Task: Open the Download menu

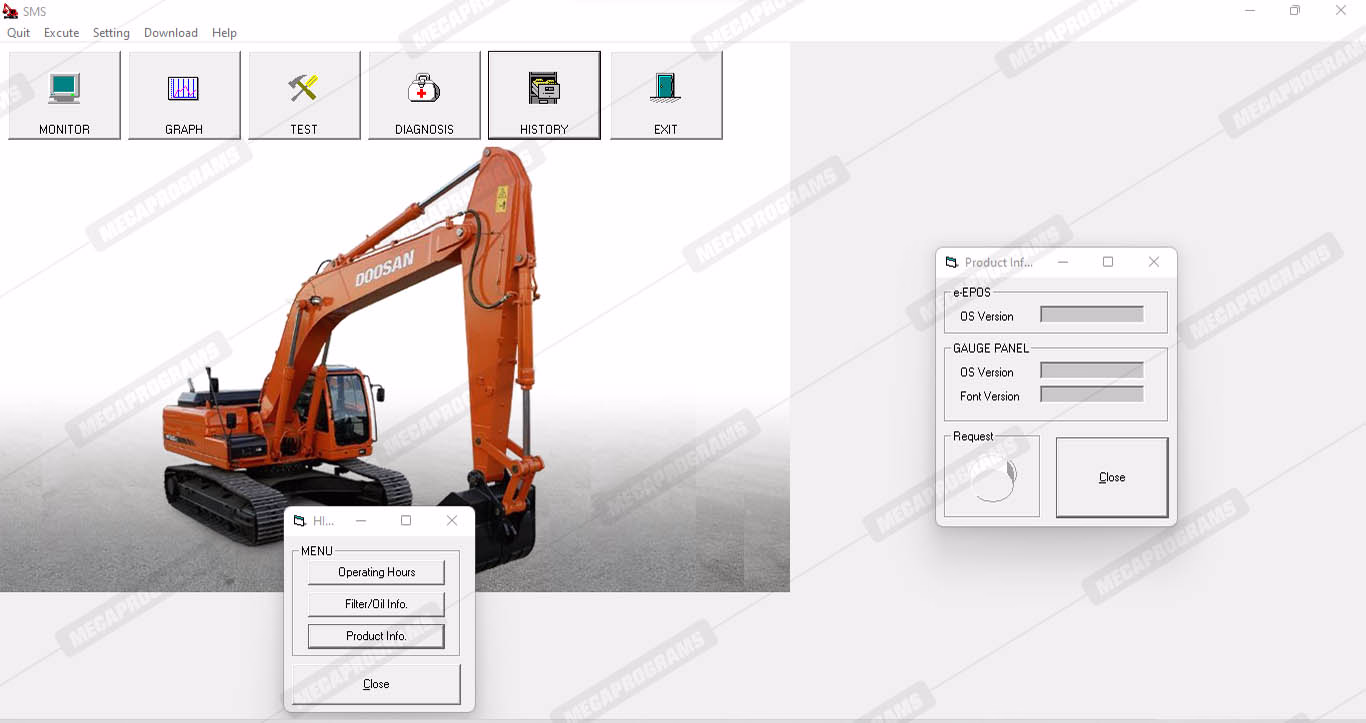Action: pyautogui.click(x=171, y=33)
